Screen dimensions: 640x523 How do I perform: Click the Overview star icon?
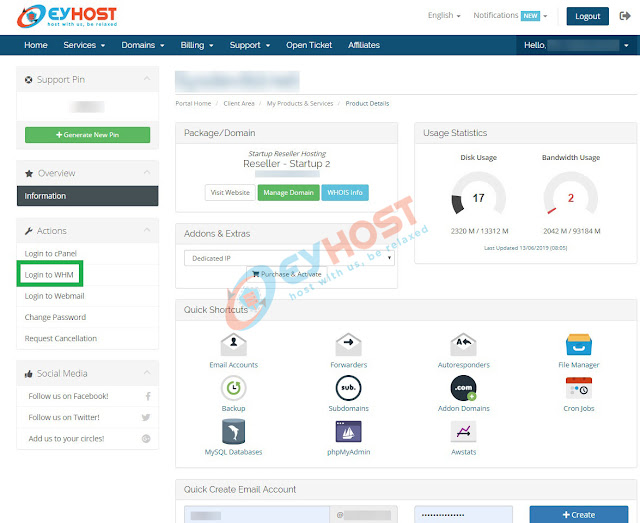pyautogui.click(x=29, y=174)
